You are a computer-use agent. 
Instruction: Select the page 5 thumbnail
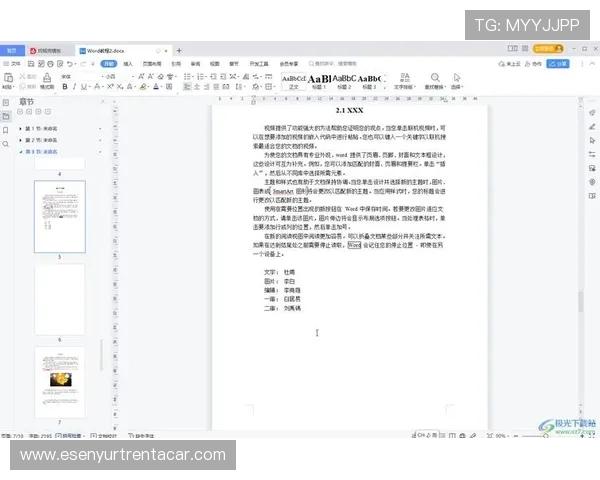pyautogui.click(x=60, y=217)
